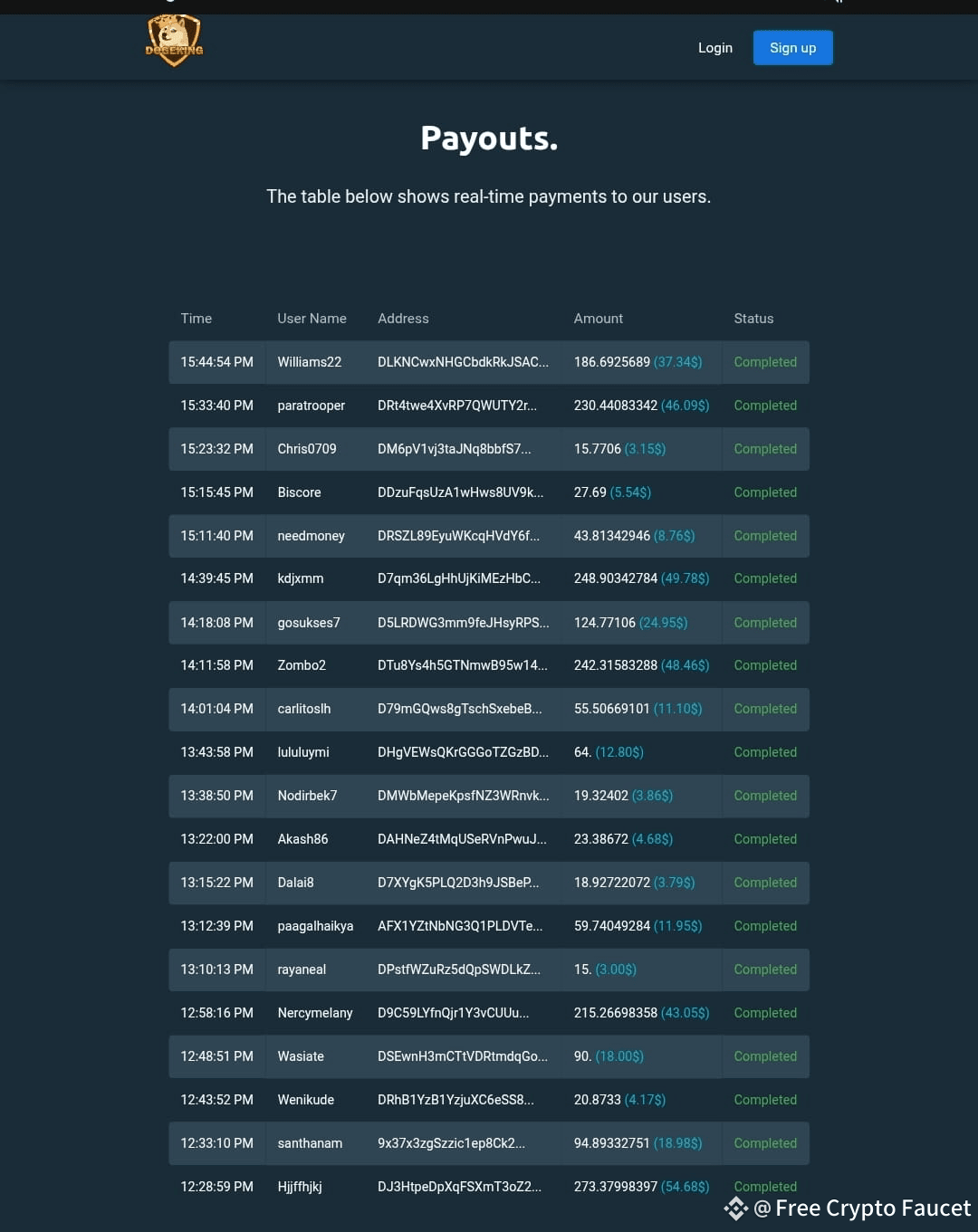Click the blue Sign up button
This screenshot has width=978, height=1232.
click(792, 48)
